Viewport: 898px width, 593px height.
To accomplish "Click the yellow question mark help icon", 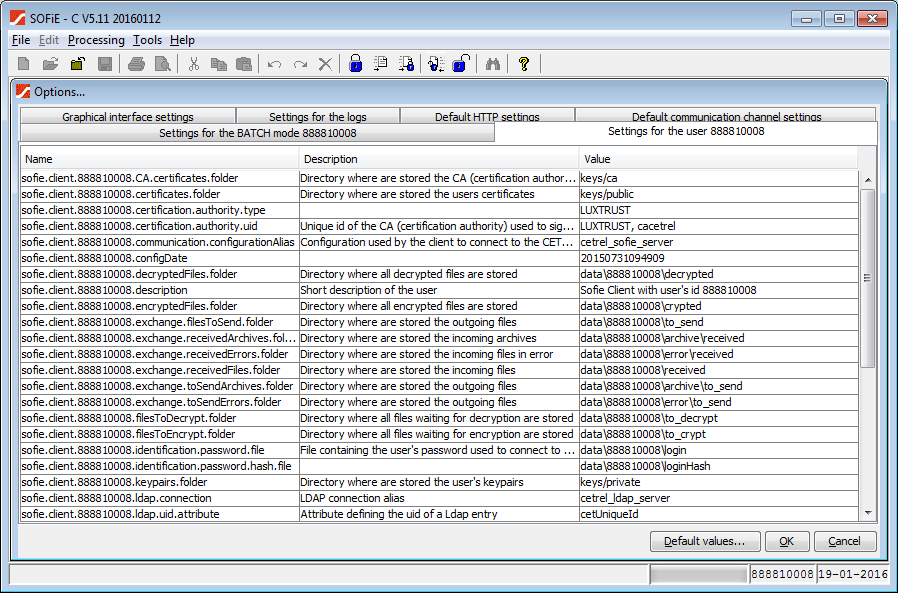I will point(523,64).
